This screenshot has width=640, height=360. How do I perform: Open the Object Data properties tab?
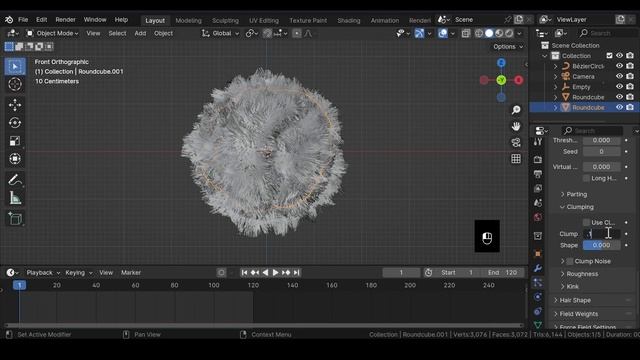coord(538,325)
